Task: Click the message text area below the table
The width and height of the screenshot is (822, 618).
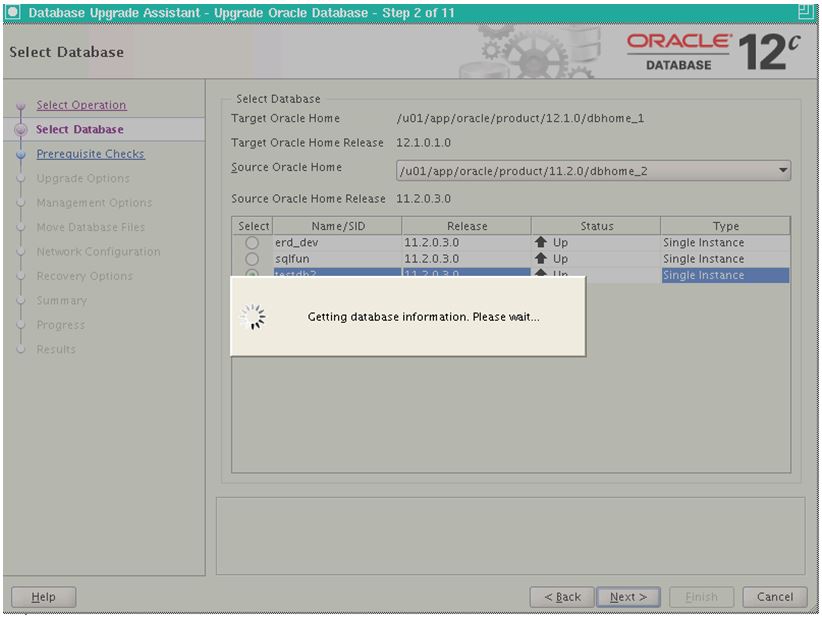Action: point(510,536)
